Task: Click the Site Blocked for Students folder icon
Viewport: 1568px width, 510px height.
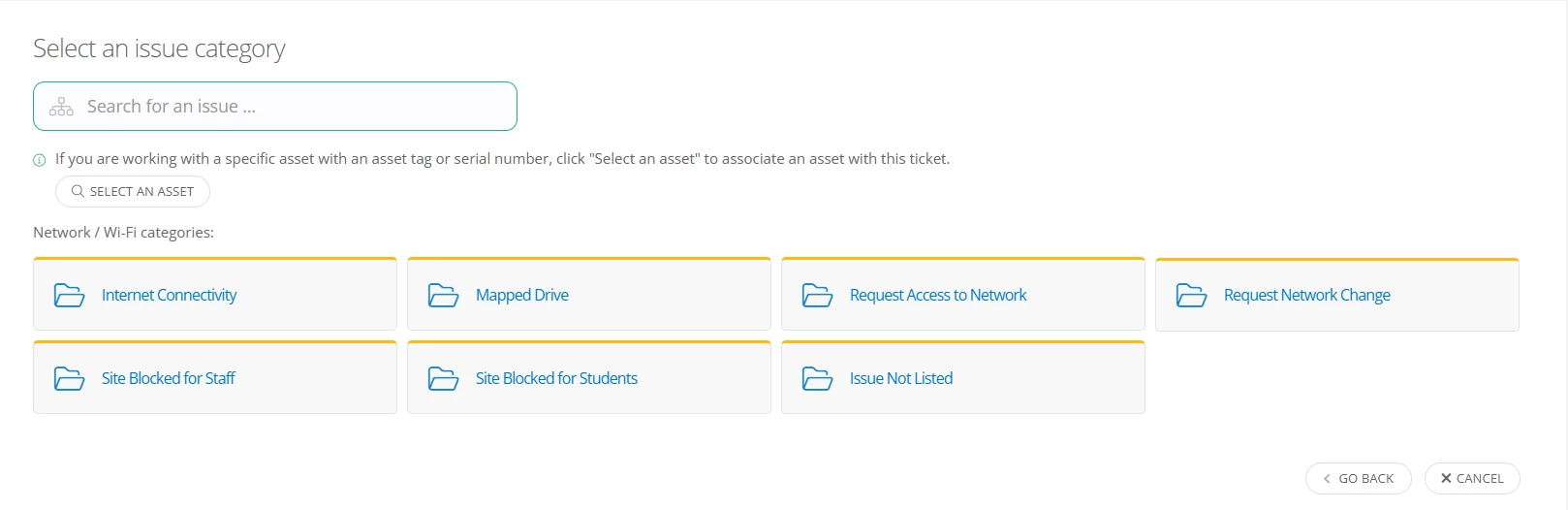Action: point(443,378)
